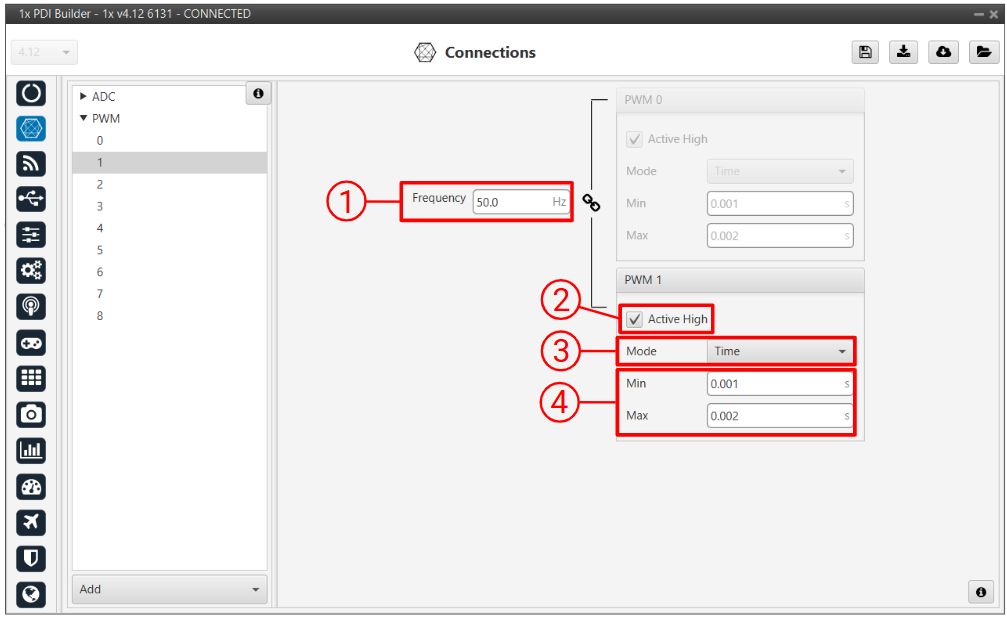The height and width of the screenshot is (618, 1007).
Task: Click the save disk icon in the header
Action: (865, 53)
